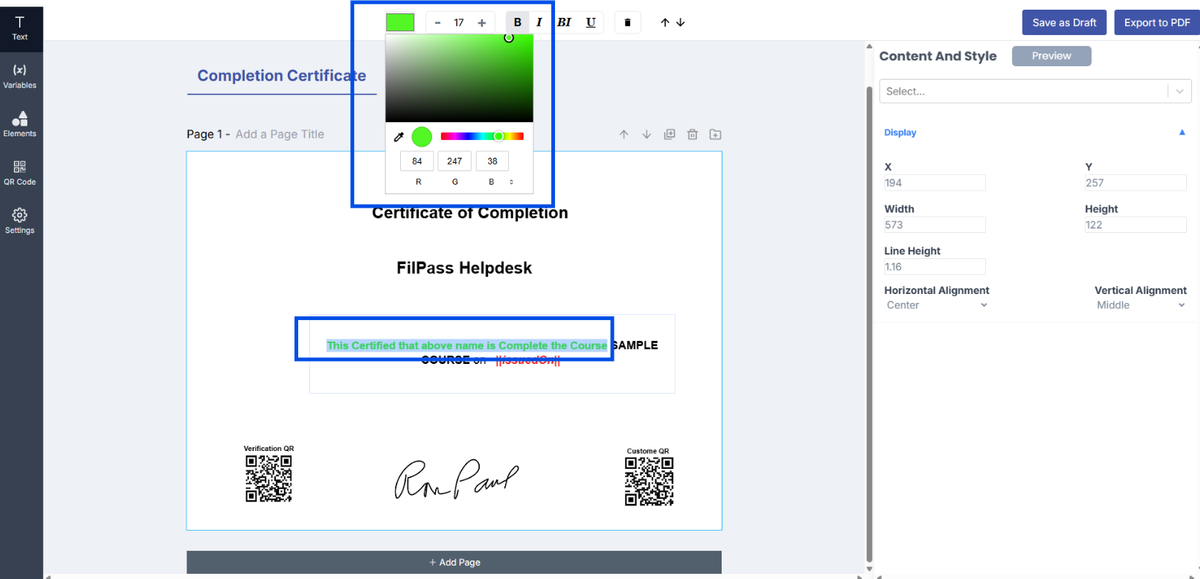This screenshot has width=1200, height=579.
Task: Click the G value field showing 247
Action: (x=455, y=161)
